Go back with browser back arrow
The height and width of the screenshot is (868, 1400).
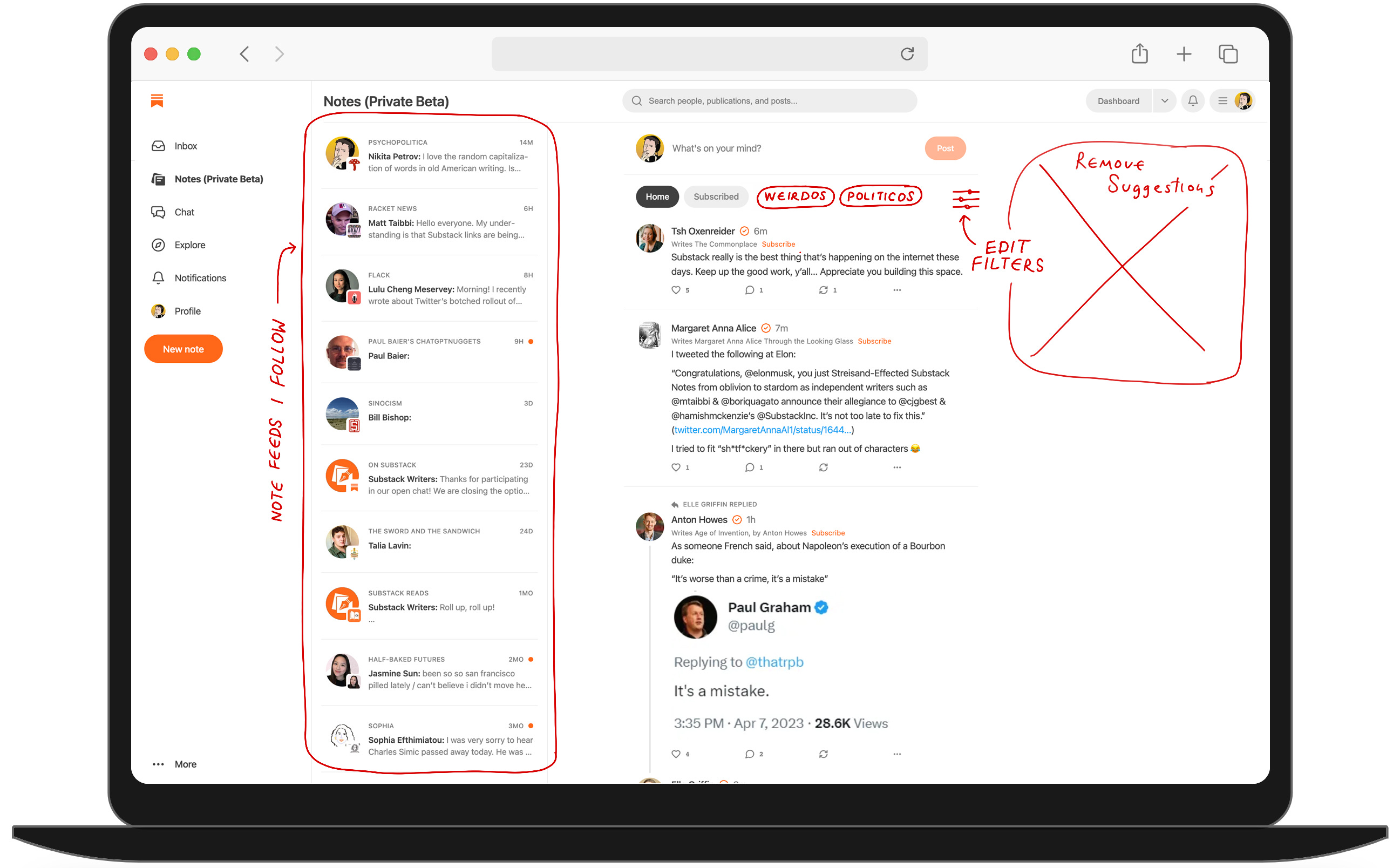click(x=244, y=55)
